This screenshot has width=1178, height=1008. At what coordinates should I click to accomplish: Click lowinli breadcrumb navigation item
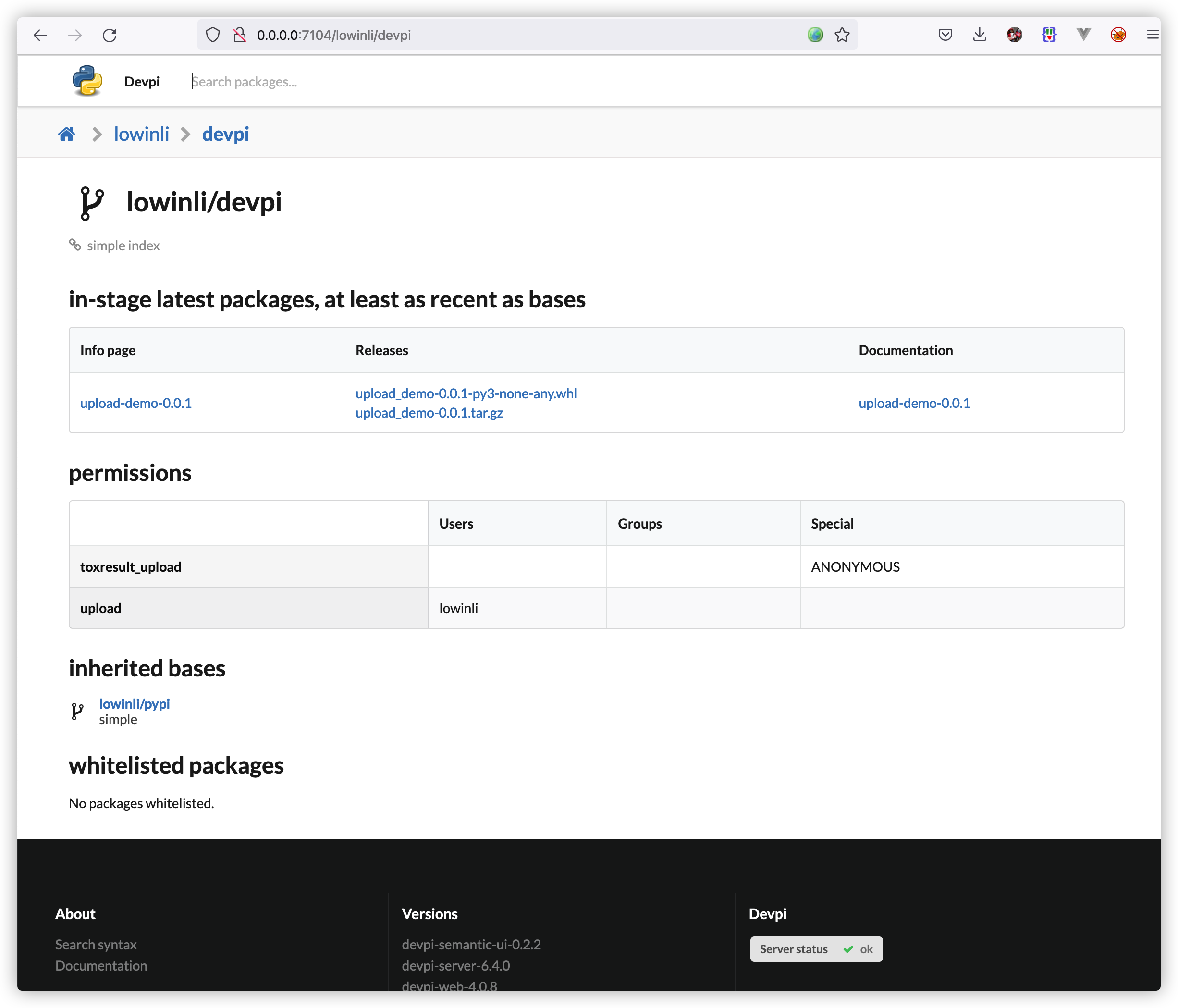pos(140,132)
